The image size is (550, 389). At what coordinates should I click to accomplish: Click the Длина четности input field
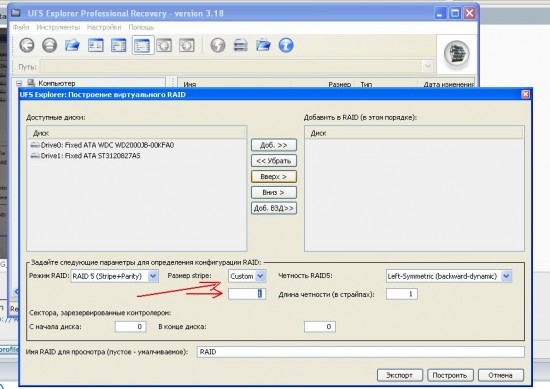pos(402,294)
